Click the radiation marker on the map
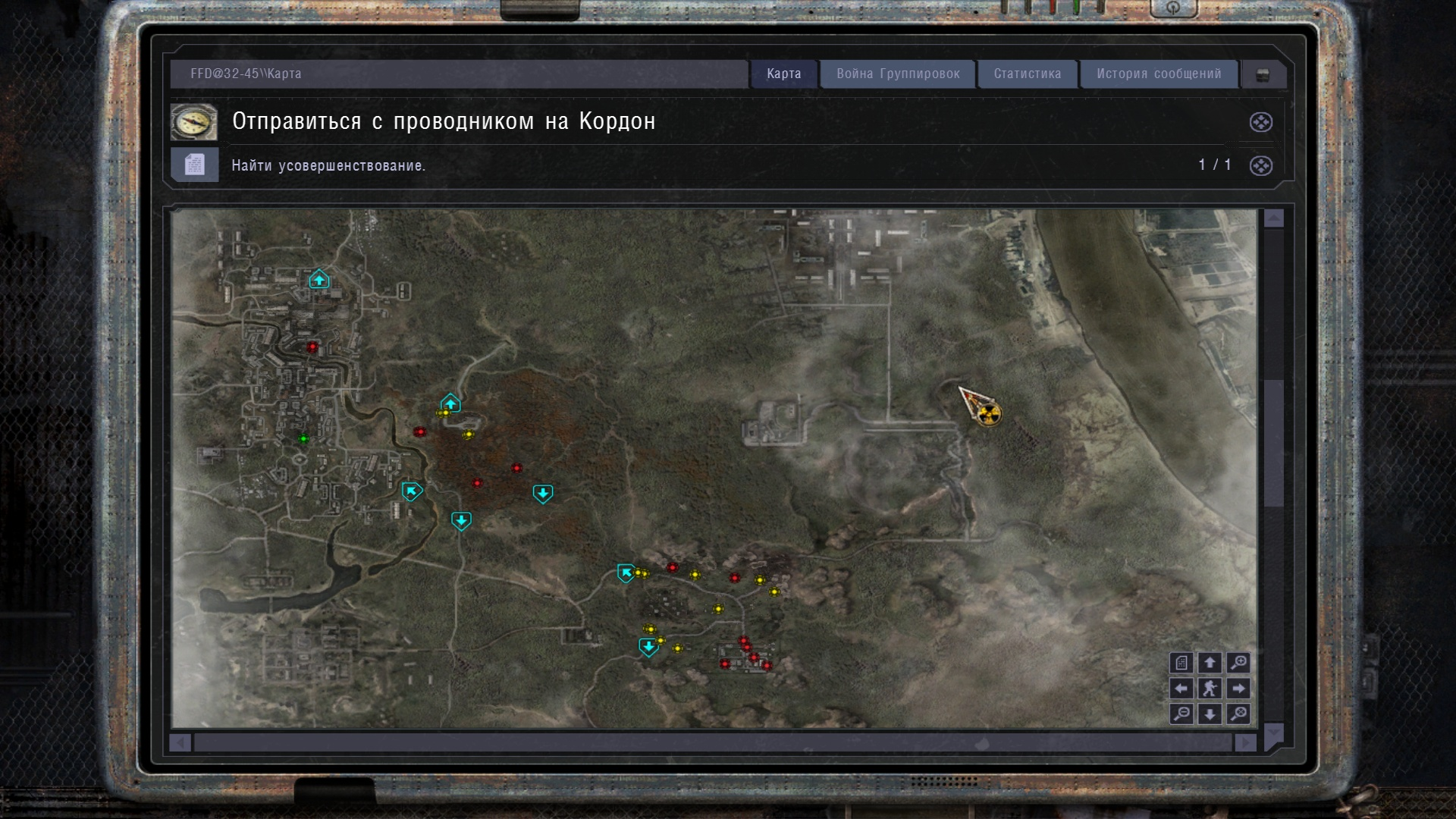Image resolution: width=1456 pixels, height=819 pixels. coord(988,414)
